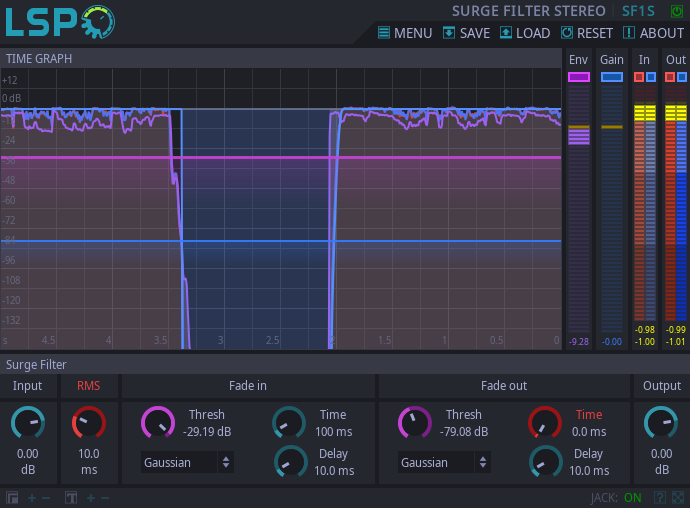Click the LOAD upload-arrow icon
Viewport: 690px width, 508px height.
coord(506,33)
